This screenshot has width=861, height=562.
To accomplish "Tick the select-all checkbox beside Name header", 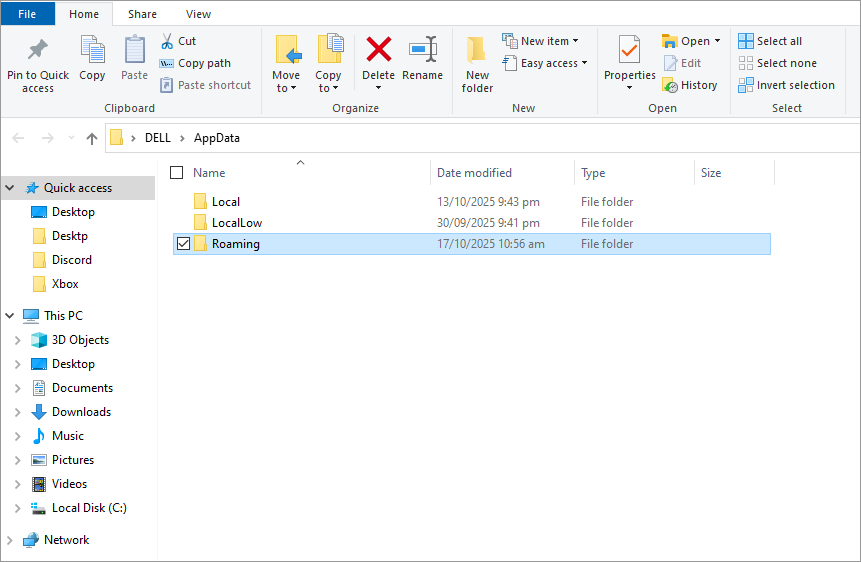I will (x=176, y=173).
